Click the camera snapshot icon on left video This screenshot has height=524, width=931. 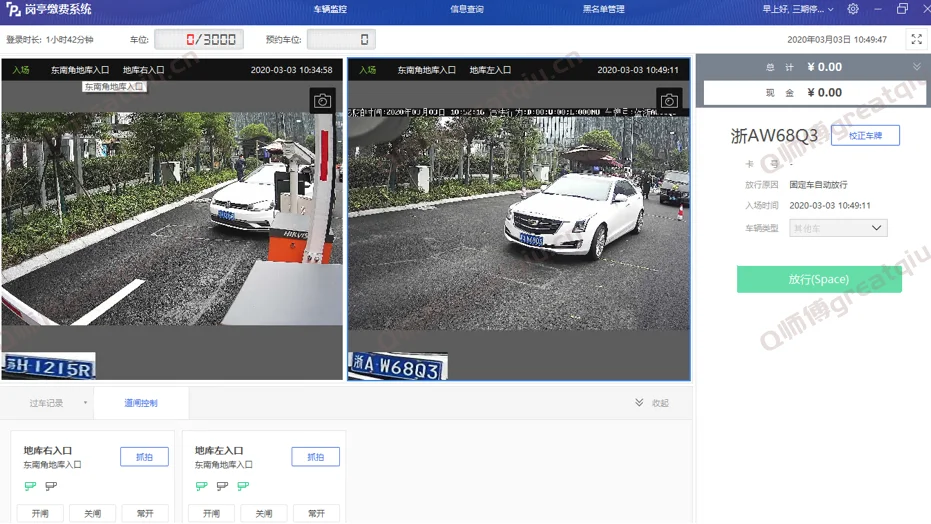click(322, 101)
